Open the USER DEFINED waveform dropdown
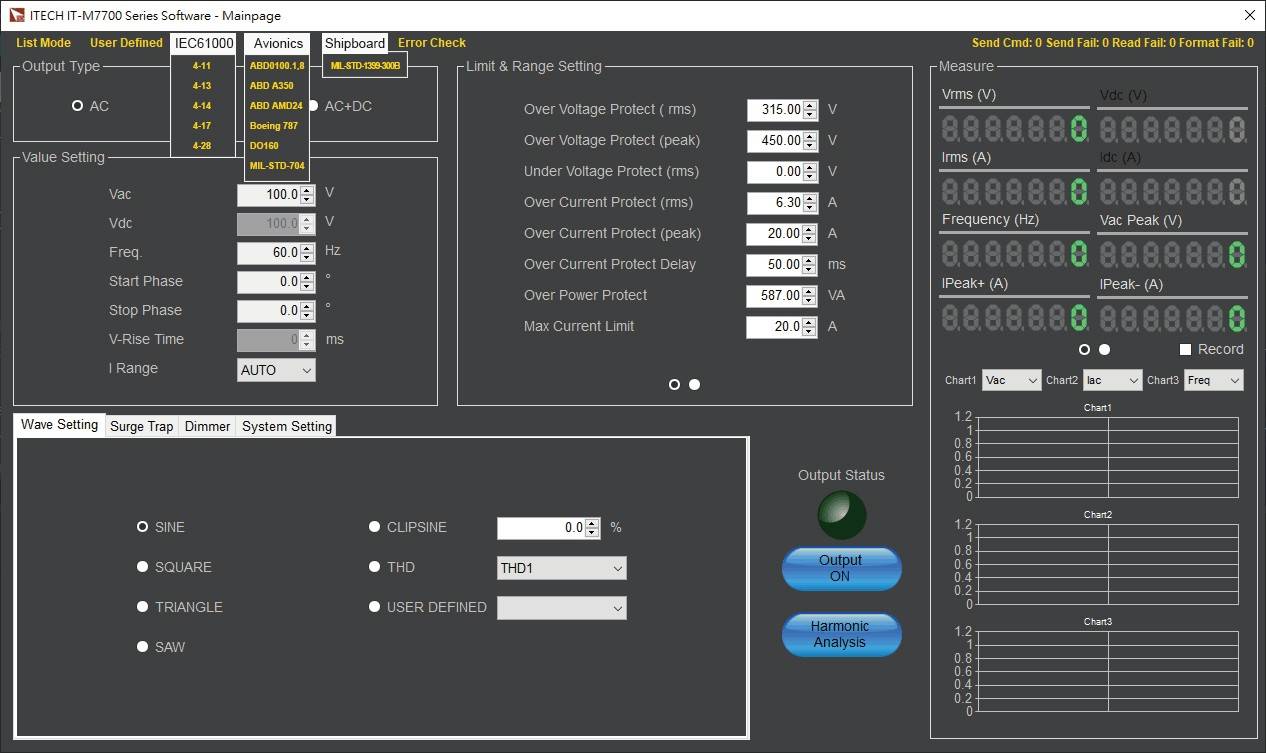The height and width of the screenshot is (753, 1266). [x=562, y=608]
